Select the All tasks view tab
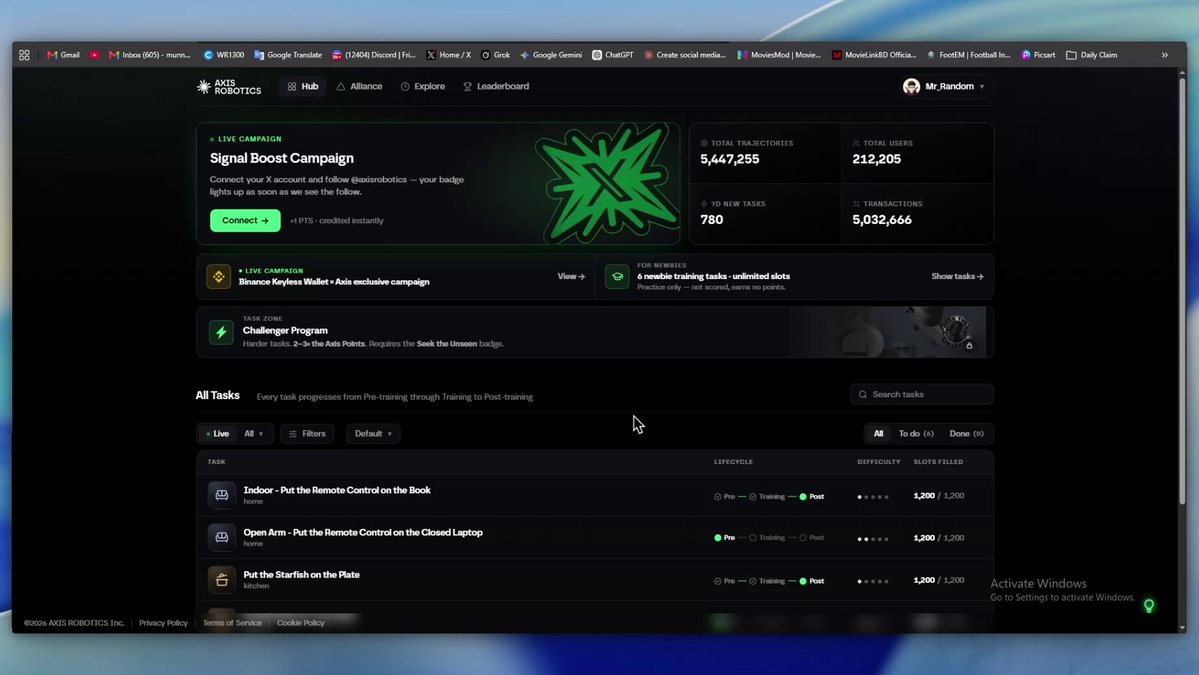 [x=879, y=433]
